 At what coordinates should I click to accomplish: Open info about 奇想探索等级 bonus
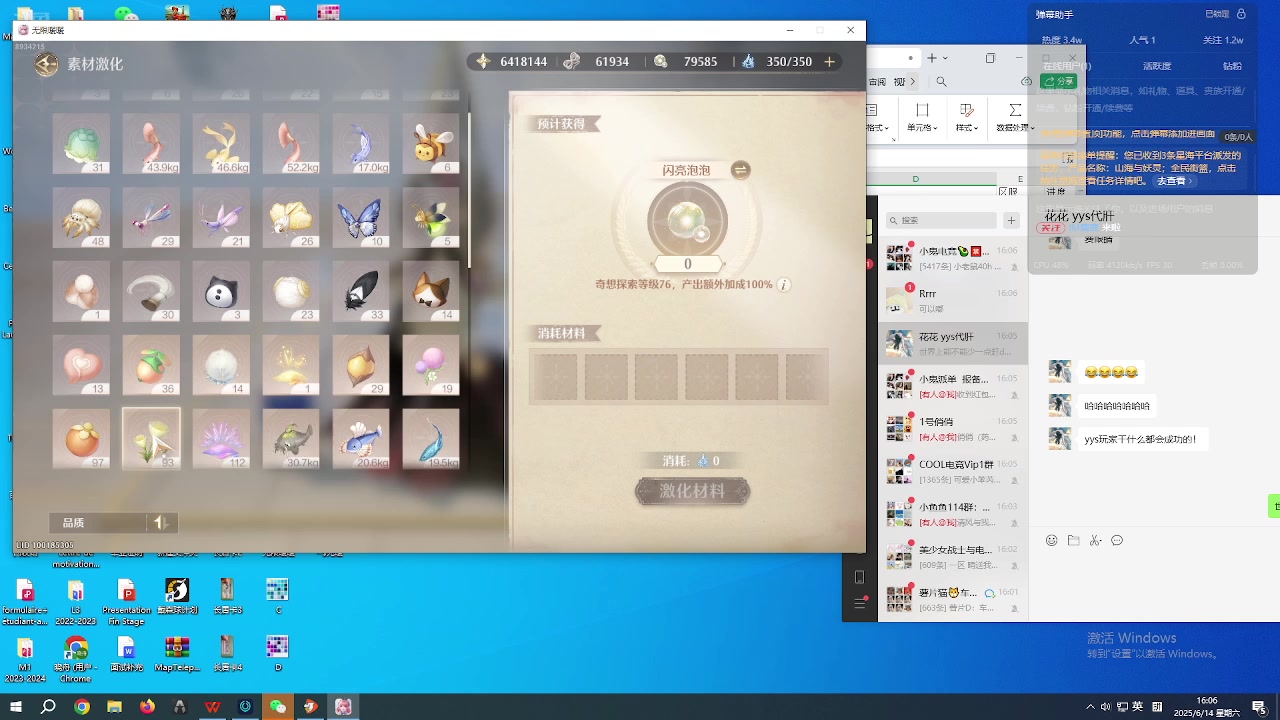coord(784,285)
